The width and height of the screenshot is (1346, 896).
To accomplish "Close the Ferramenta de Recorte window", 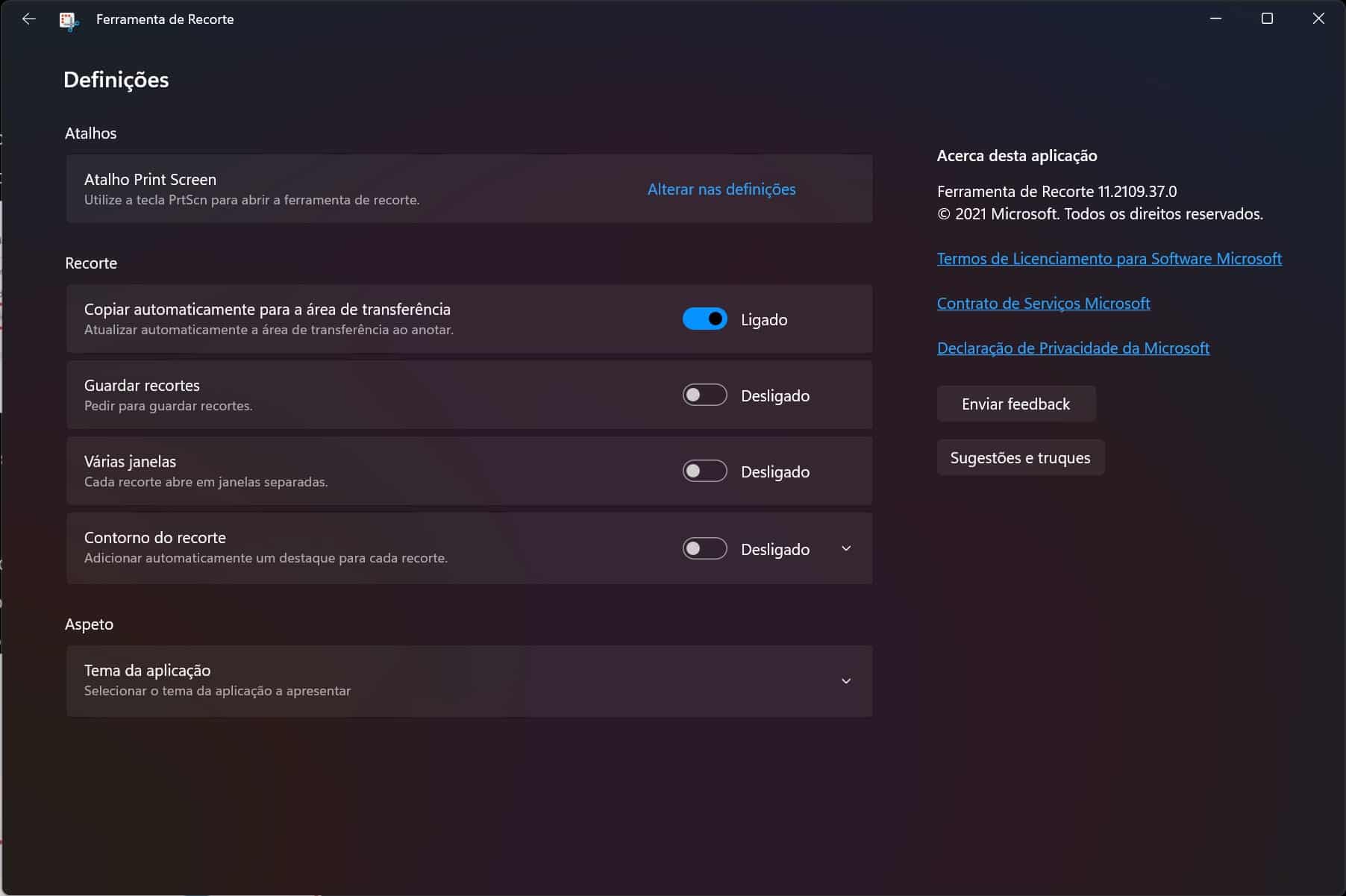I will pyautogui.click(x=1318, y=19).
